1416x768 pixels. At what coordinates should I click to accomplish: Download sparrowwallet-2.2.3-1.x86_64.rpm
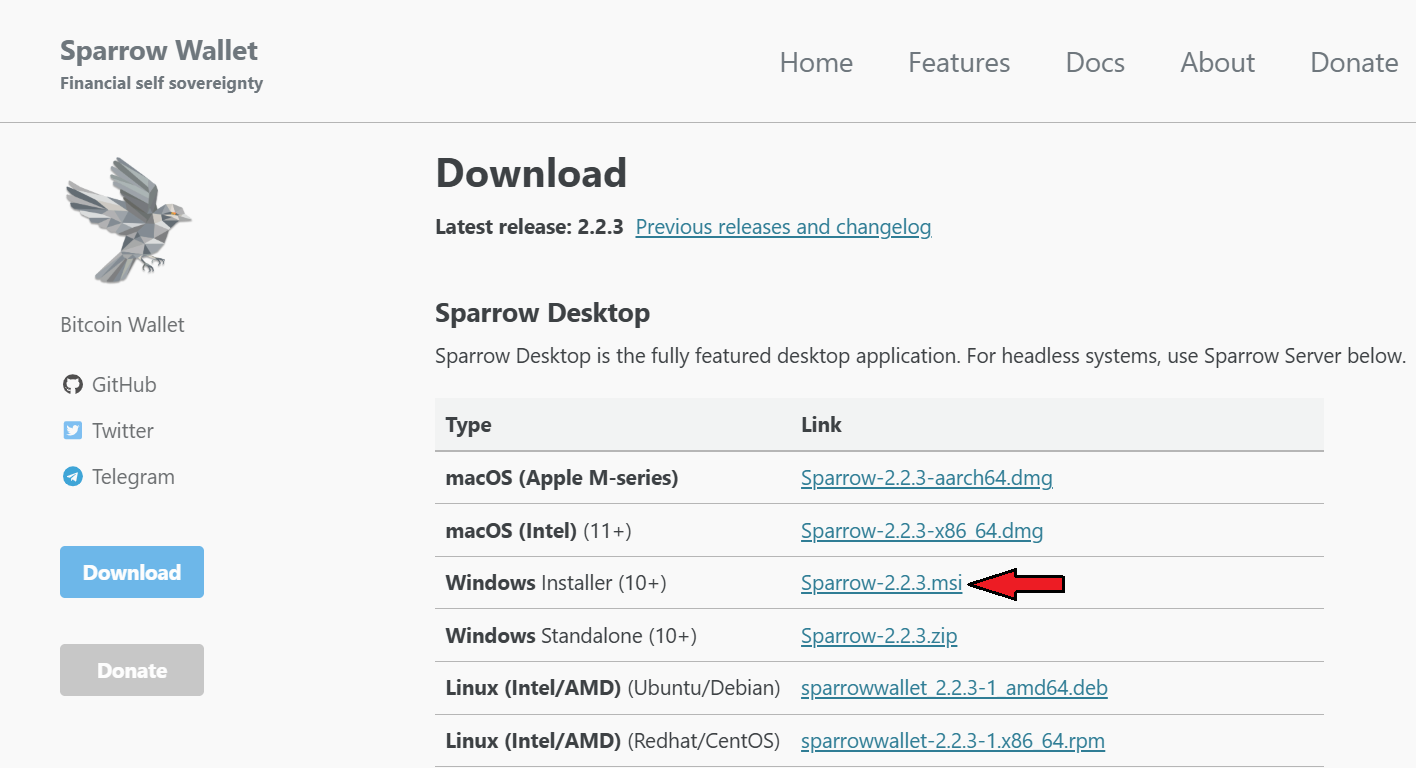(x=953, y=741)
